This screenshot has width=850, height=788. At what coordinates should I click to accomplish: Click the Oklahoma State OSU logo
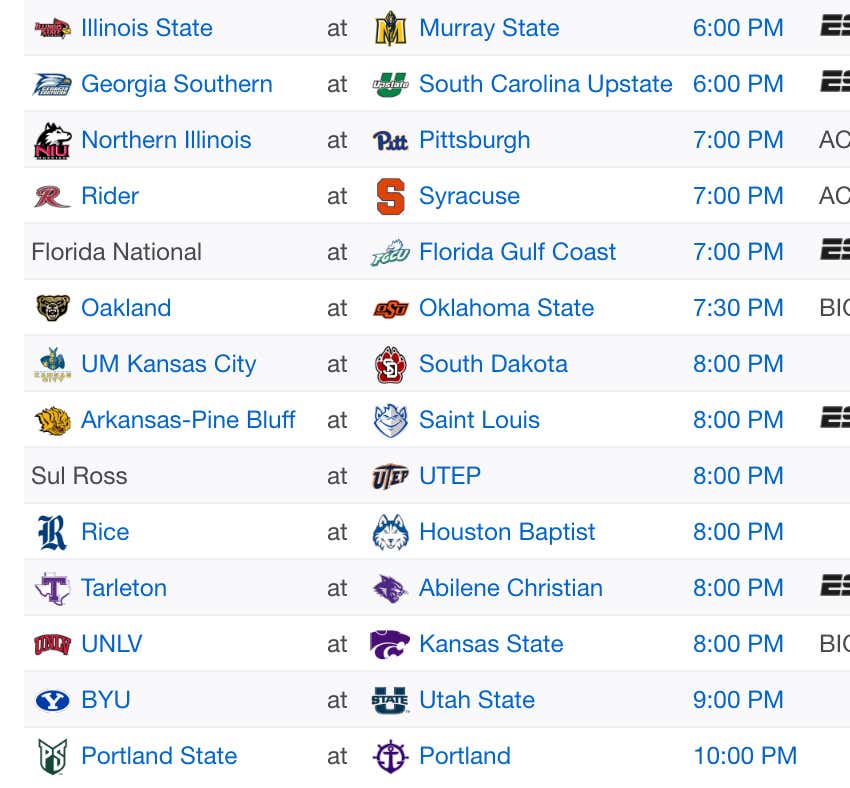pyautogui.click(x=390, y=308)
